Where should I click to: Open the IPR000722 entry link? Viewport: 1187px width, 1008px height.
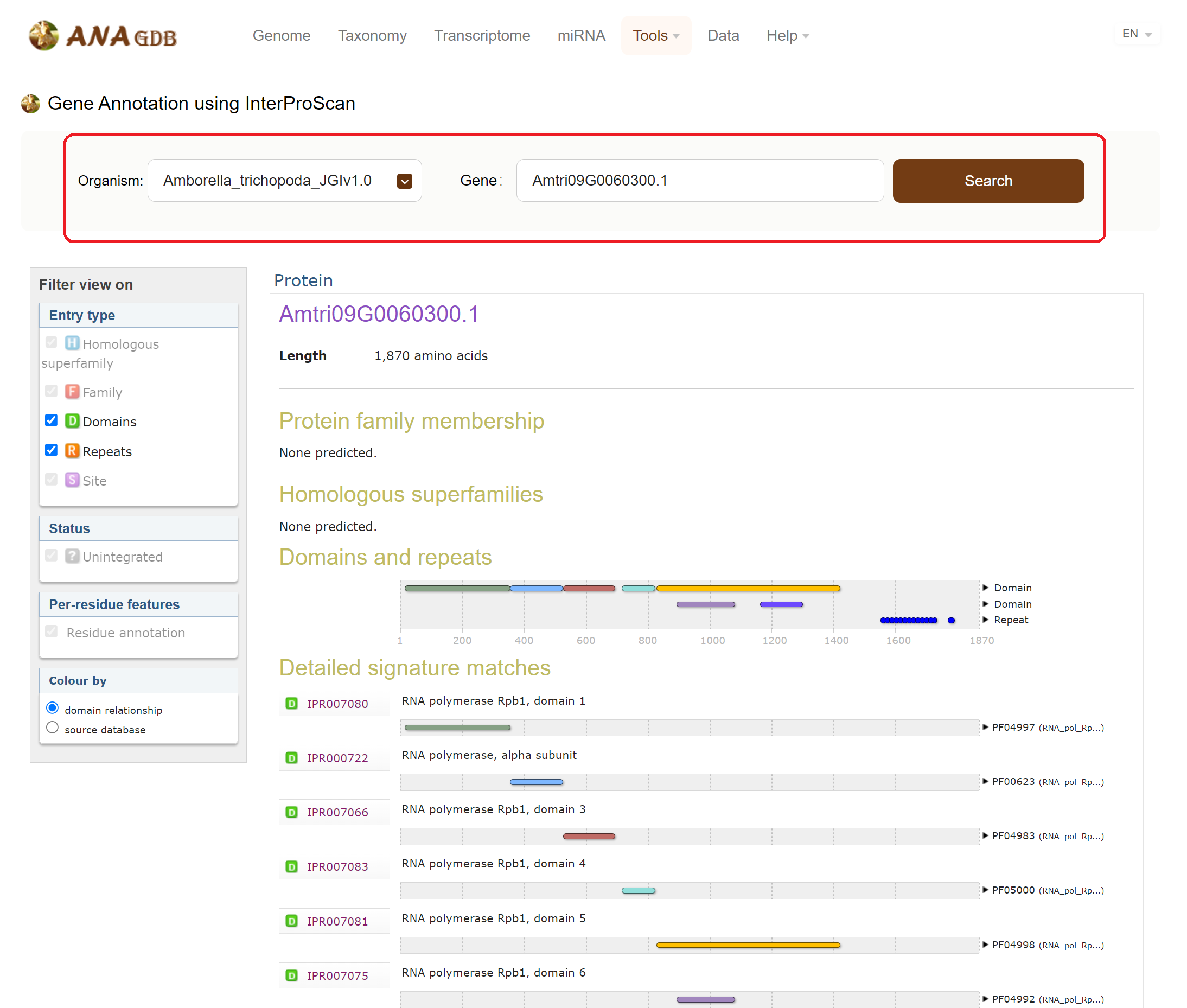pos(337,758)
